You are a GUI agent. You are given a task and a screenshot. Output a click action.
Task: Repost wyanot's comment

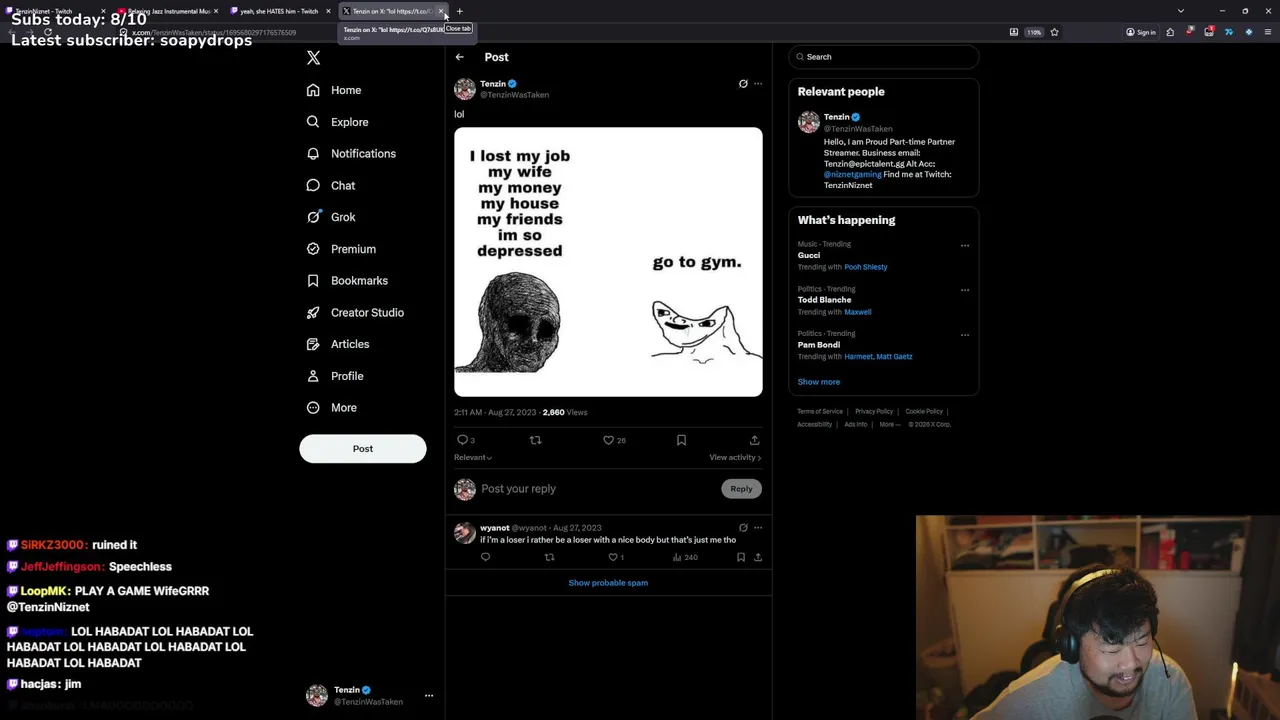(549, 557)
